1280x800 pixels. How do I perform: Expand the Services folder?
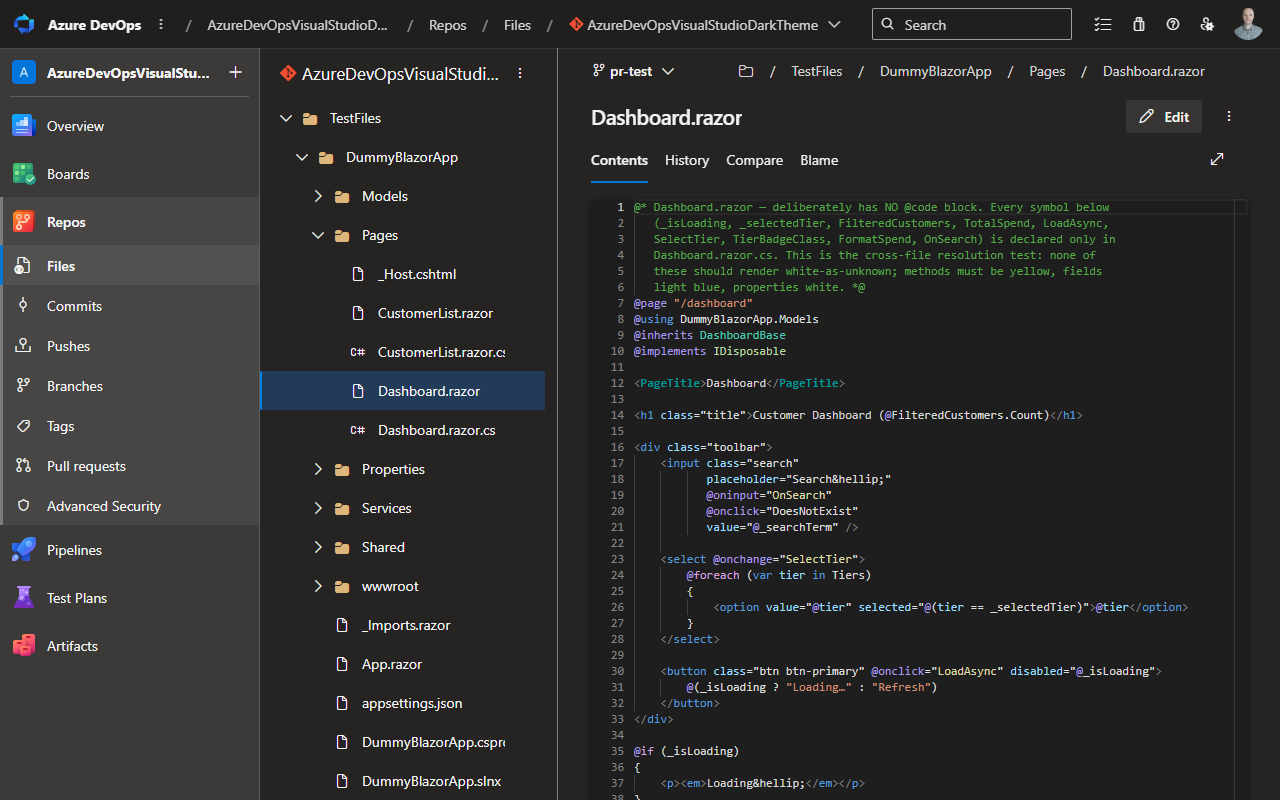318,508
